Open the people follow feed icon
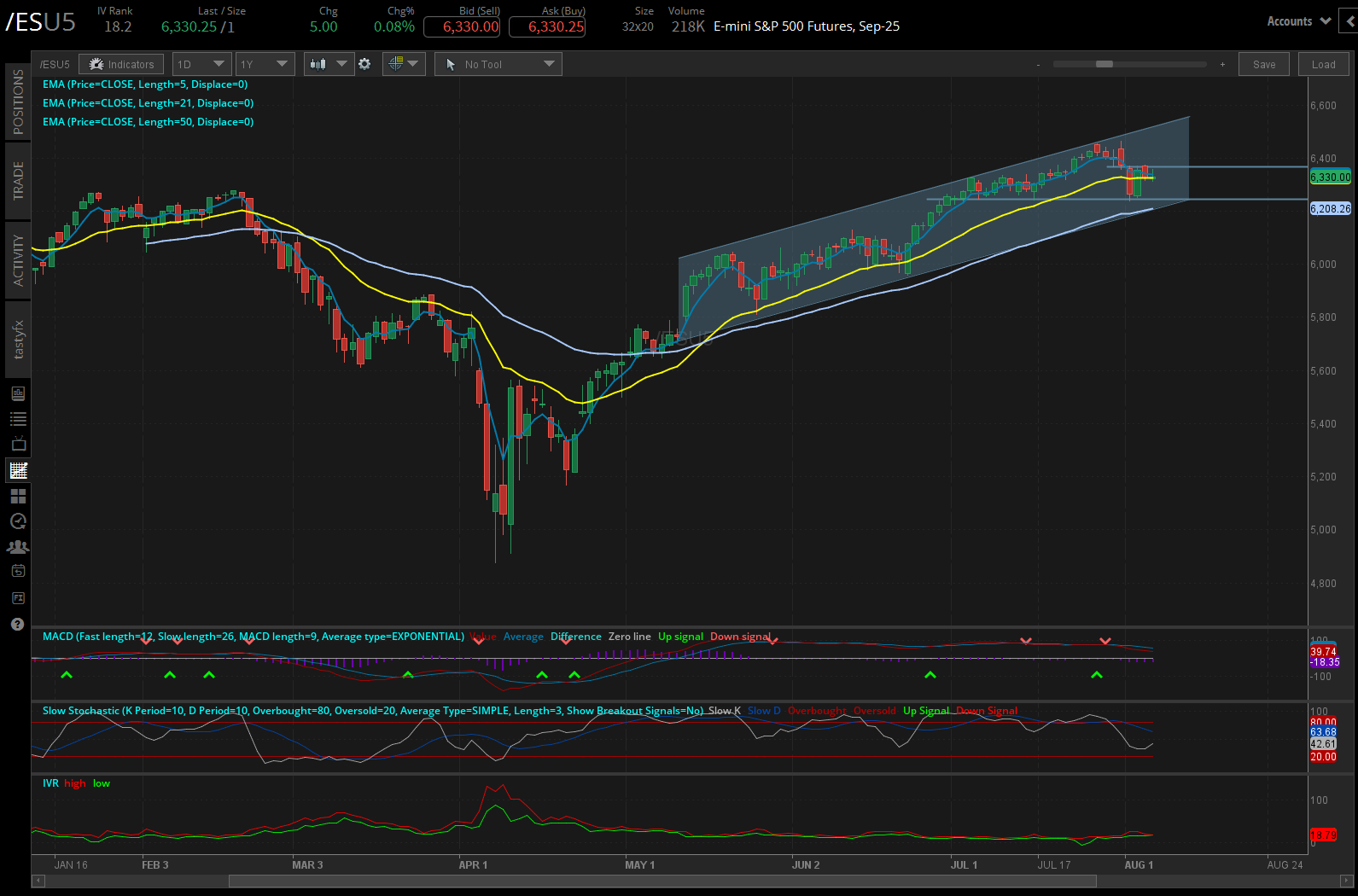 pos(18,547)
